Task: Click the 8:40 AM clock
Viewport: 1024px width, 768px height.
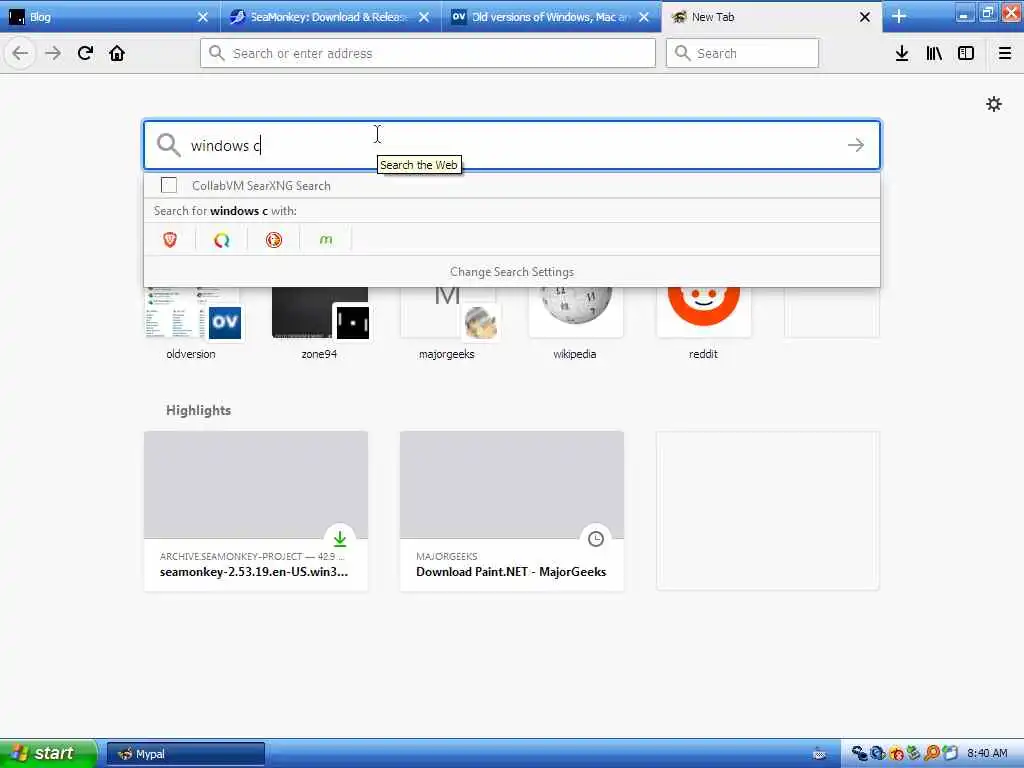Action: [x=987, y=754]
